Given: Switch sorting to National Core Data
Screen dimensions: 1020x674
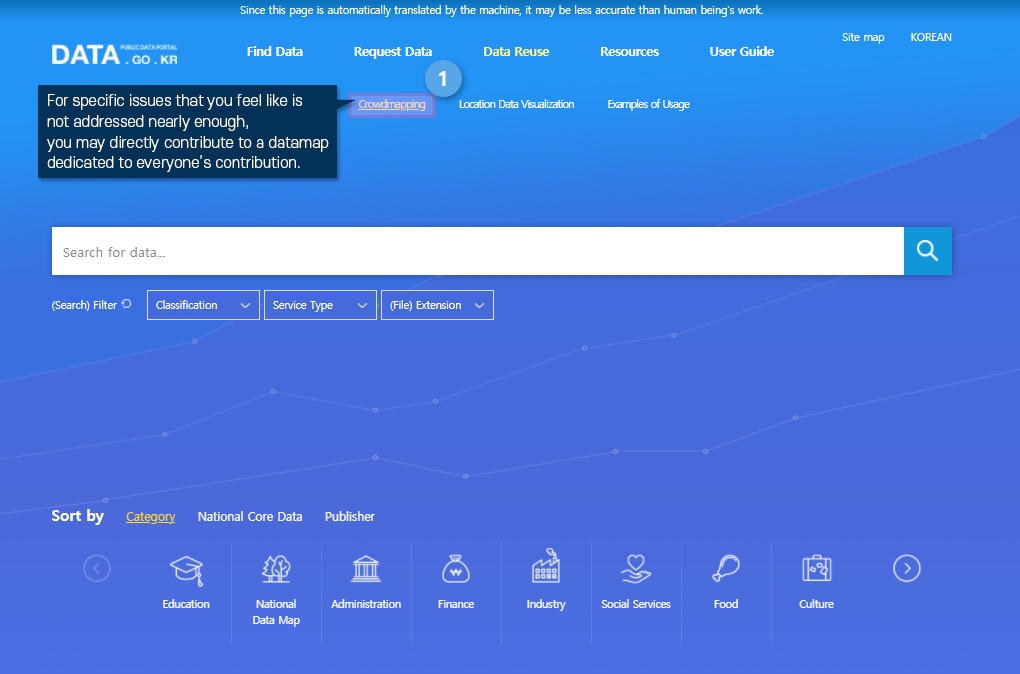Looking at the screenshot, I should [250, 517].
